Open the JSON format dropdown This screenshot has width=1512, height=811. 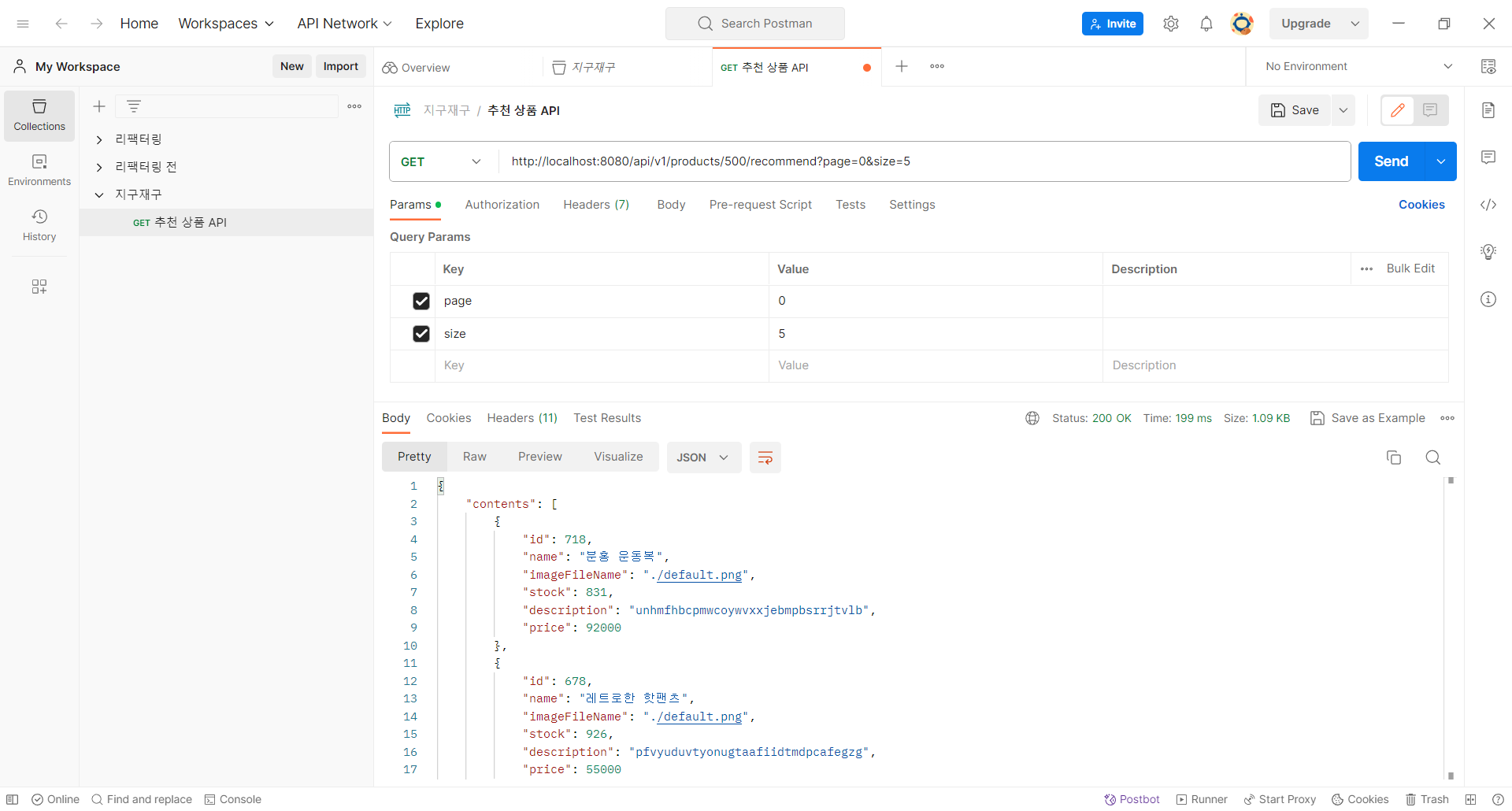click(703, 457)
